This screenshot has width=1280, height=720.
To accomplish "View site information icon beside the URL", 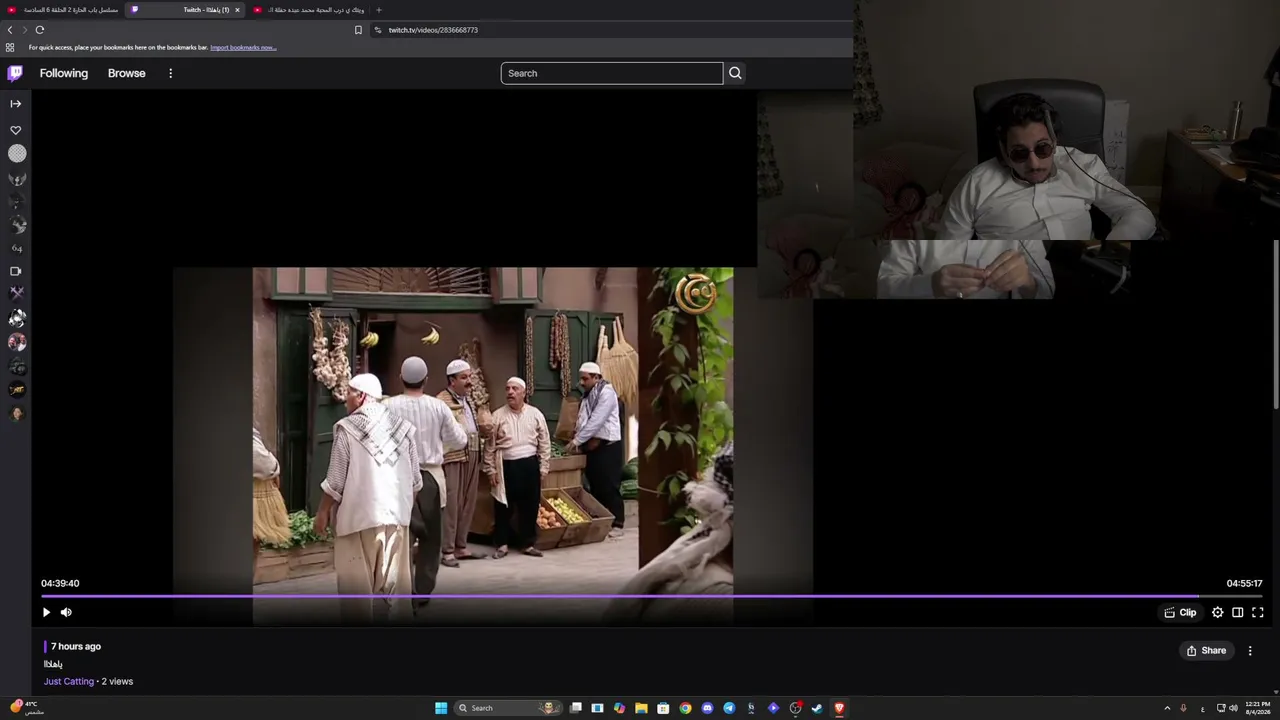I will tap(378, 30).
